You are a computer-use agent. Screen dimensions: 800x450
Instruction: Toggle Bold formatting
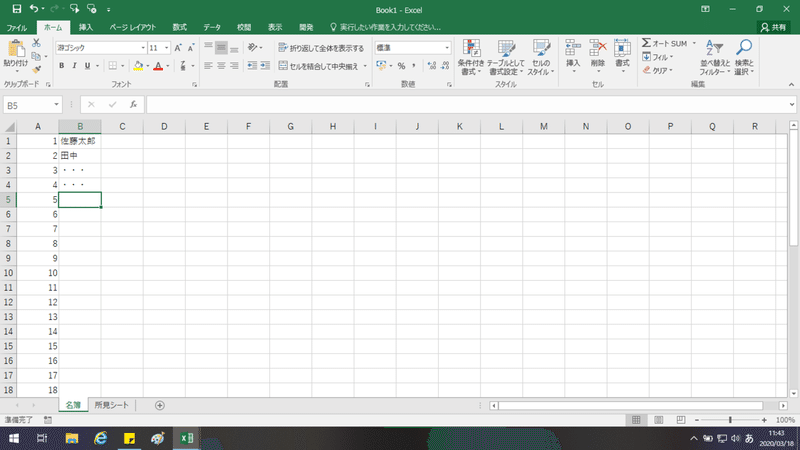coord(62,66)
